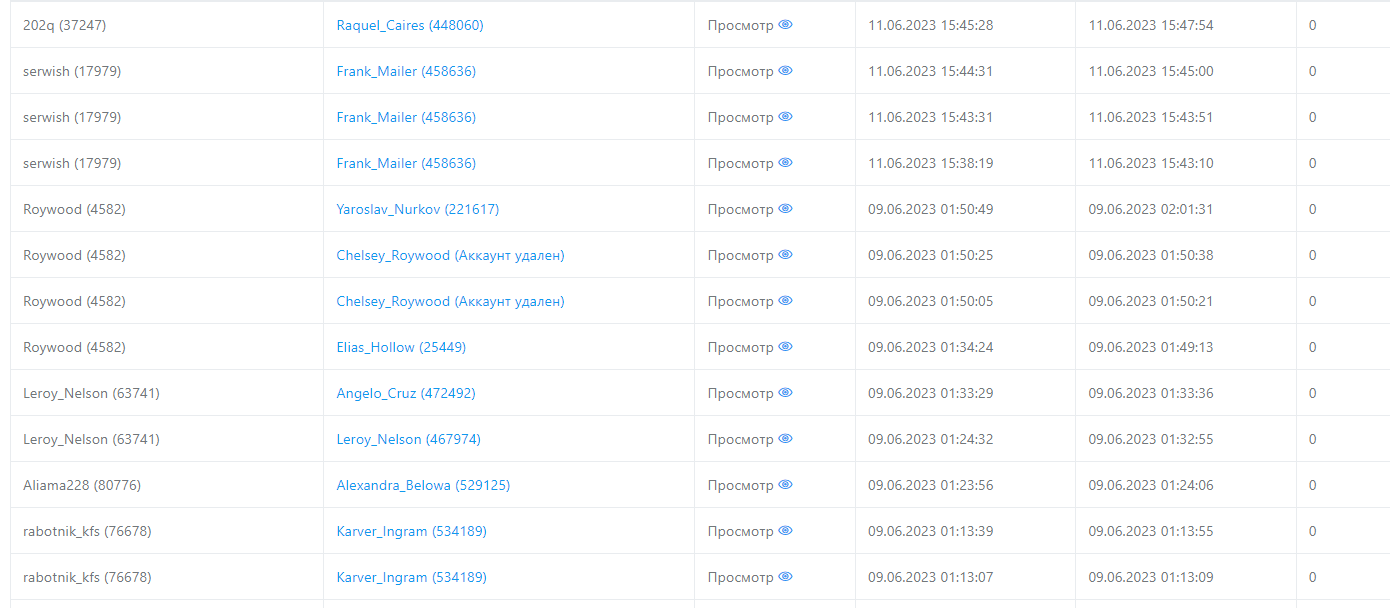The width and height of the screenshot is (1390, 608).
Task: Click eye icon in the 11.06.2023 15:38:19 row
Action: (x=785, y=163)
